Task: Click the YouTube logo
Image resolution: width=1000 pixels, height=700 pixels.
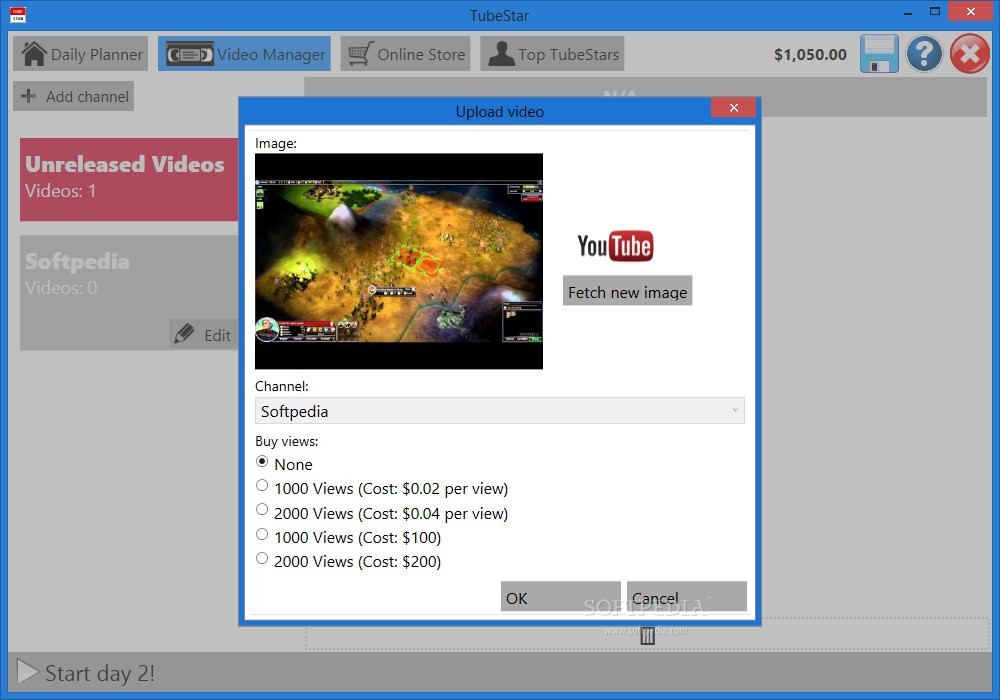Action: tap(615, 246)
